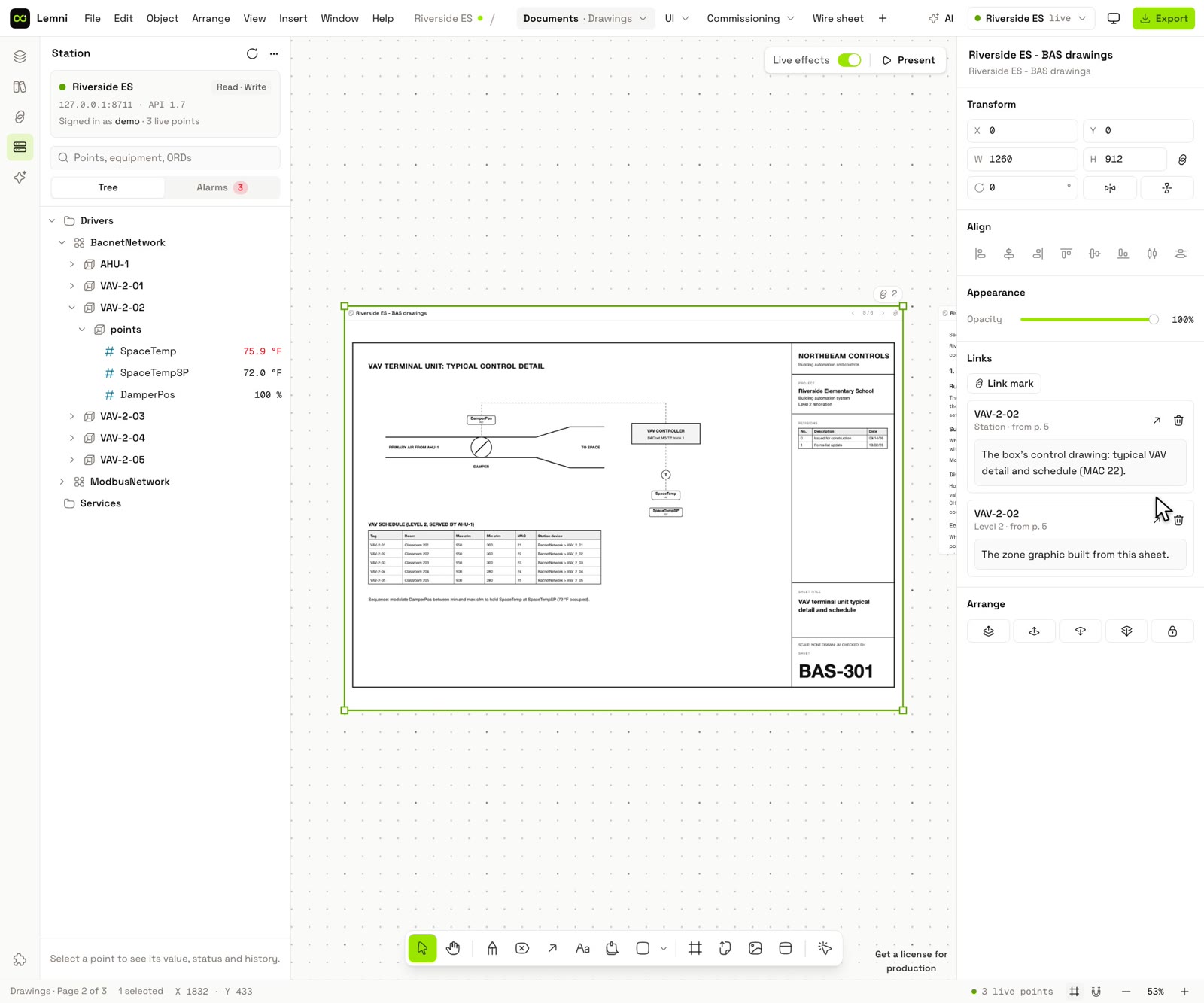
Task: Collapse the BacnetNetwork node
Action: [62, 243]
